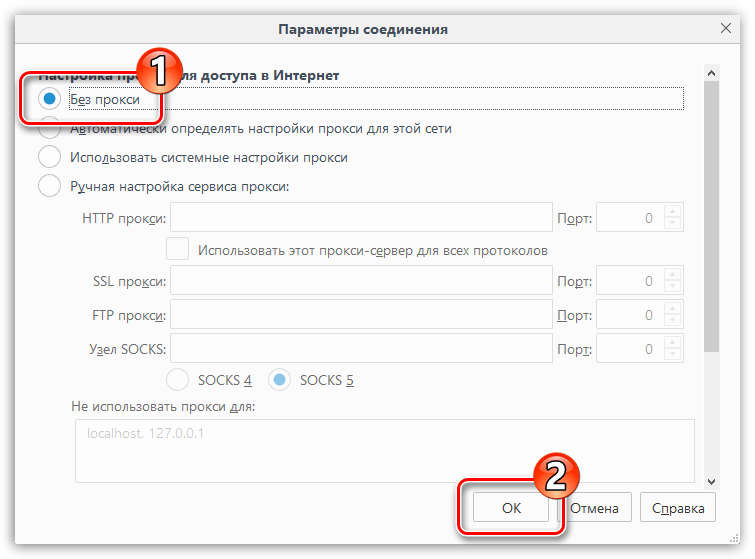Focus the FTP прокси address field
The height and width of the screenshot is (559, 755).
pyautogui.click(x=361, y=315)
